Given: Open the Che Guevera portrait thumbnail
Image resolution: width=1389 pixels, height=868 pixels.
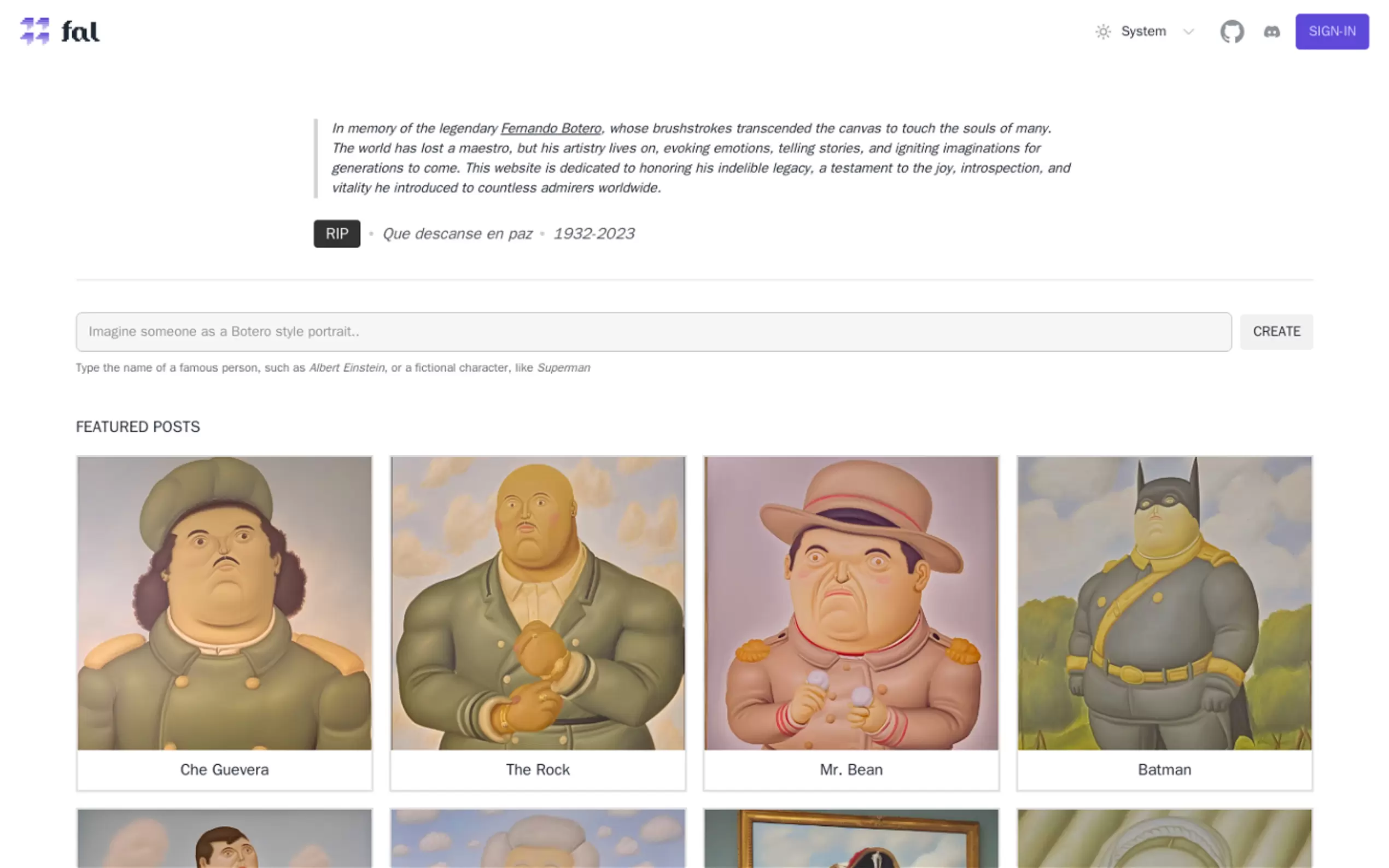Looking at the screenshot, I should (225, 603).
